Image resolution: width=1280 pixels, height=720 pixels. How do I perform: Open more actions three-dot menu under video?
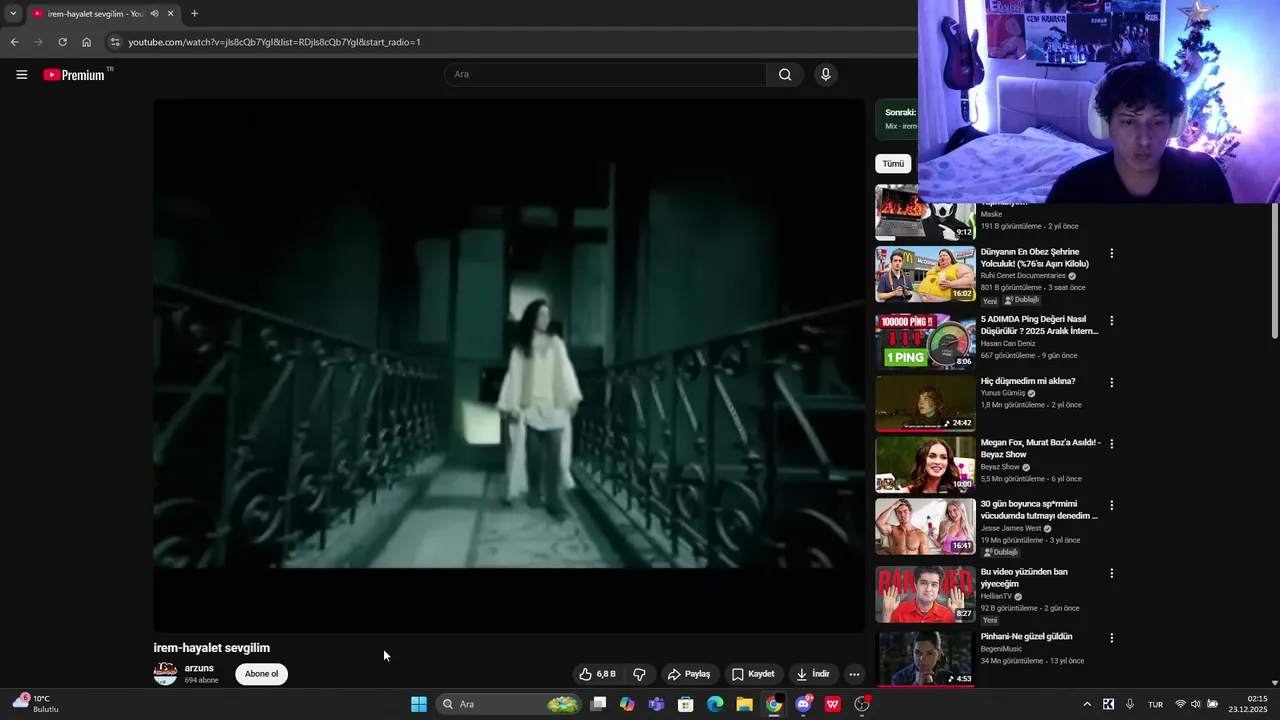854,674
